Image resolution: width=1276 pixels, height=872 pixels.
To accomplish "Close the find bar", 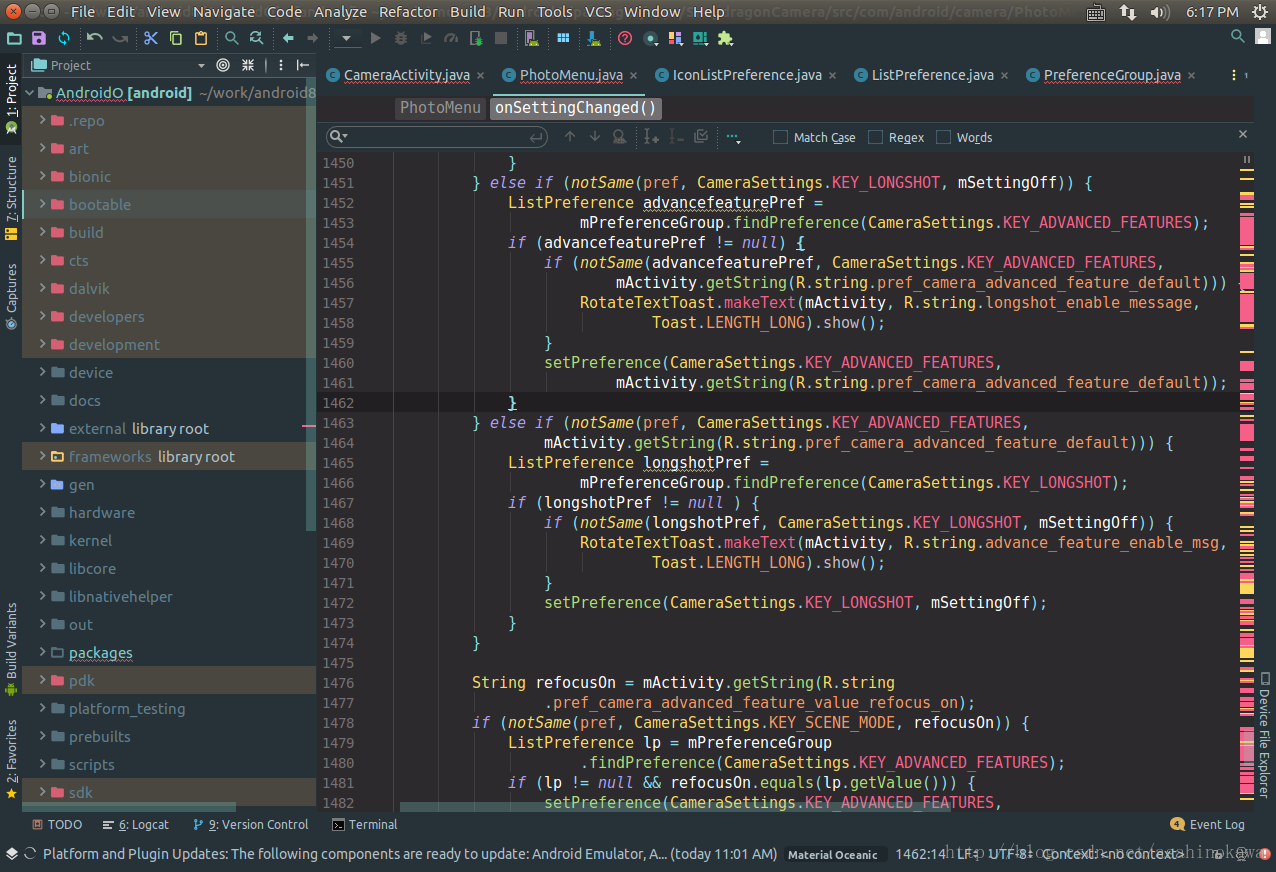I will click(x=1243, y=134).
